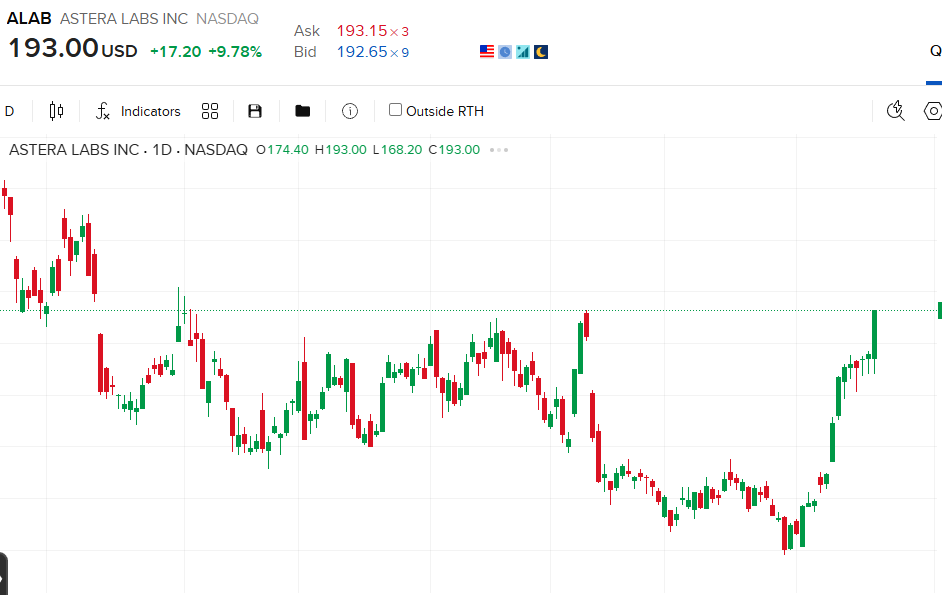Click the chart info circle icon
This screenshot has height=595, width=942.
click(349, 111)
